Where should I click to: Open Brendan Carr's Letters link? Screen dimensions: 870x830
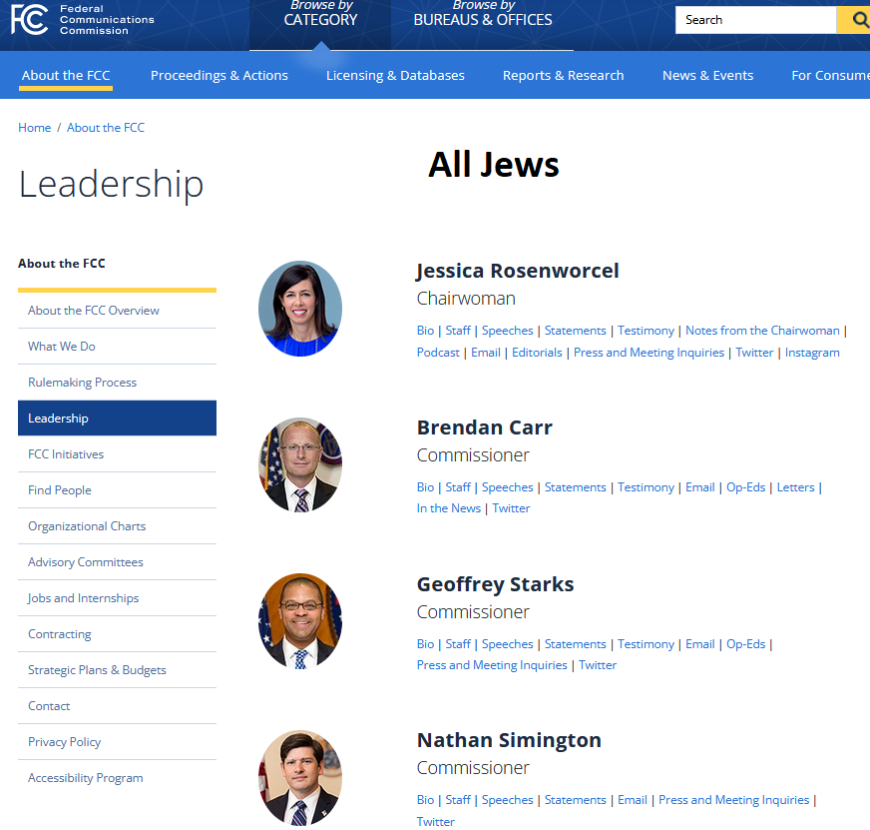[x=795, y=487]
